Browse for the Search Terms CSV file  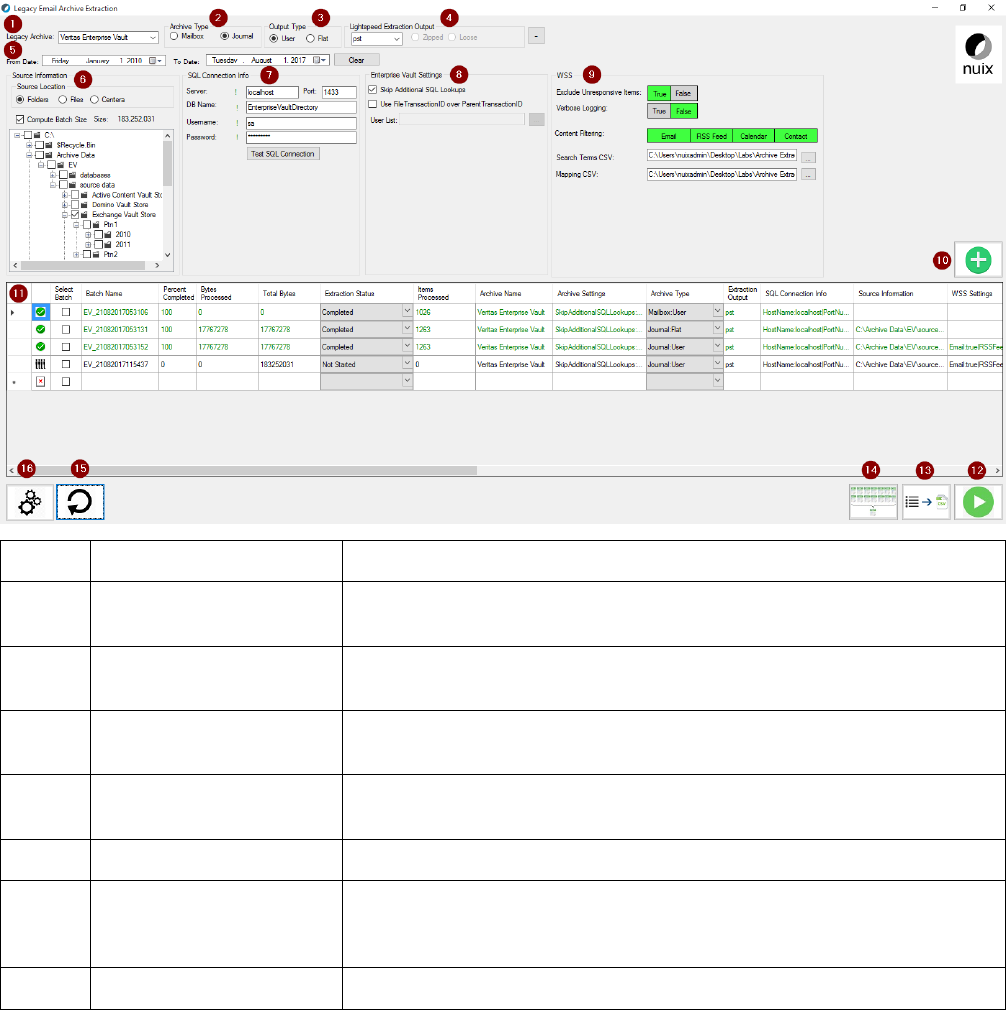(808, 157)
